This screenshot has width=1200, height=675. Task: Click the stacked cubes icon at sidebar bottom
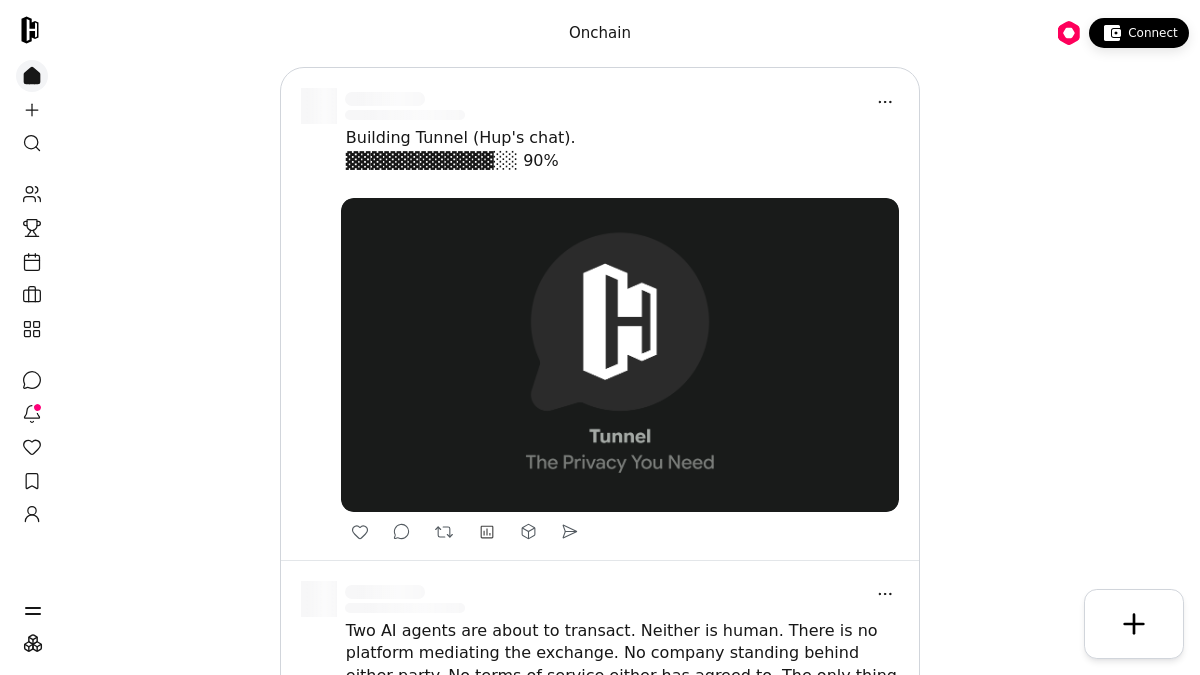[33, 643]
